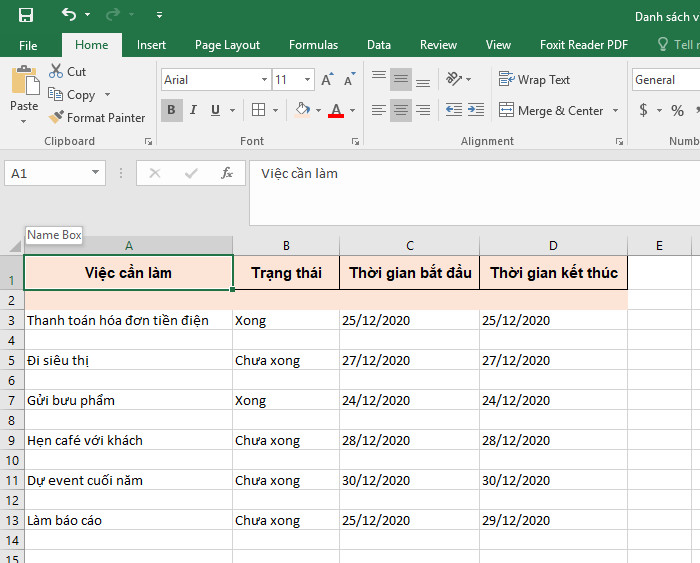Click Tell me lightbulb icon
Screen dimensions: 700x563
pyautogui.click(x=663, y=44)
